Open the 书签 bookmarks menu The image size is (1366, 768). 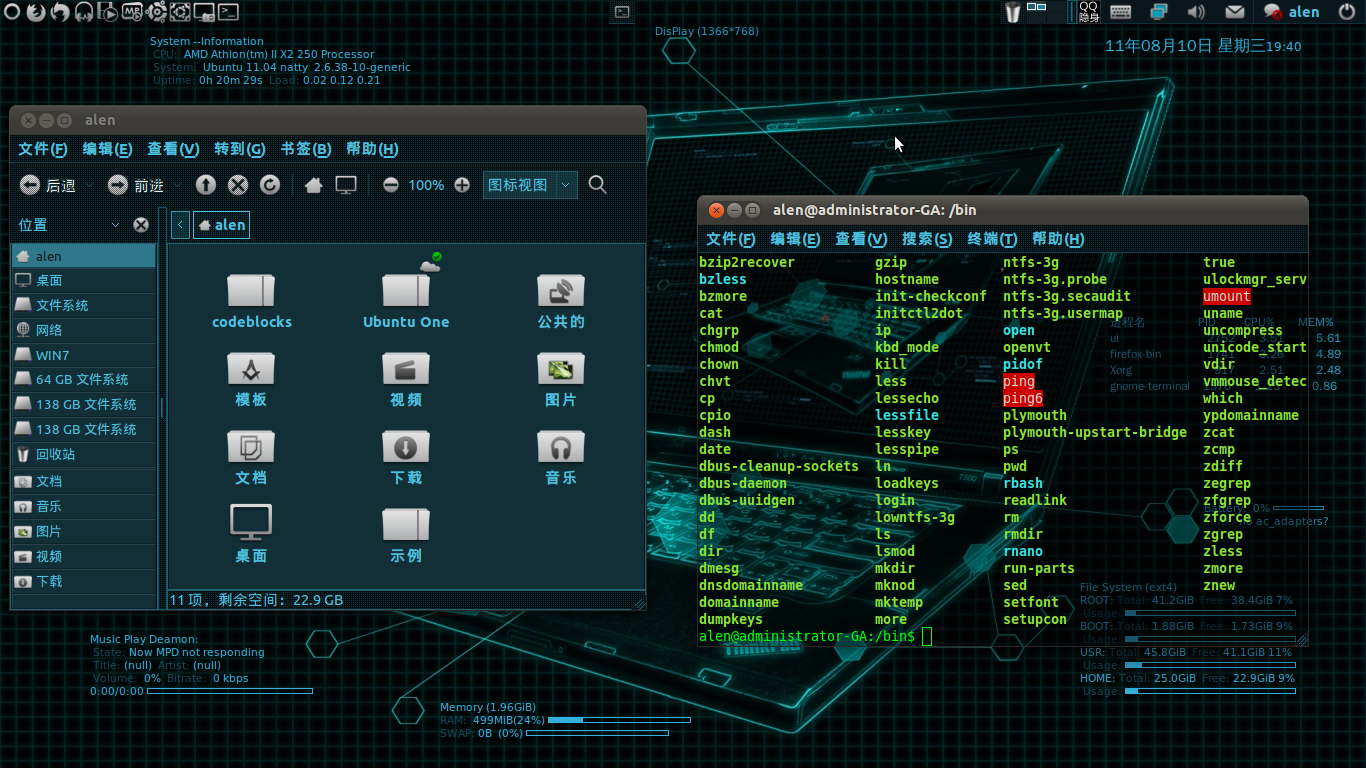[305, 149]
